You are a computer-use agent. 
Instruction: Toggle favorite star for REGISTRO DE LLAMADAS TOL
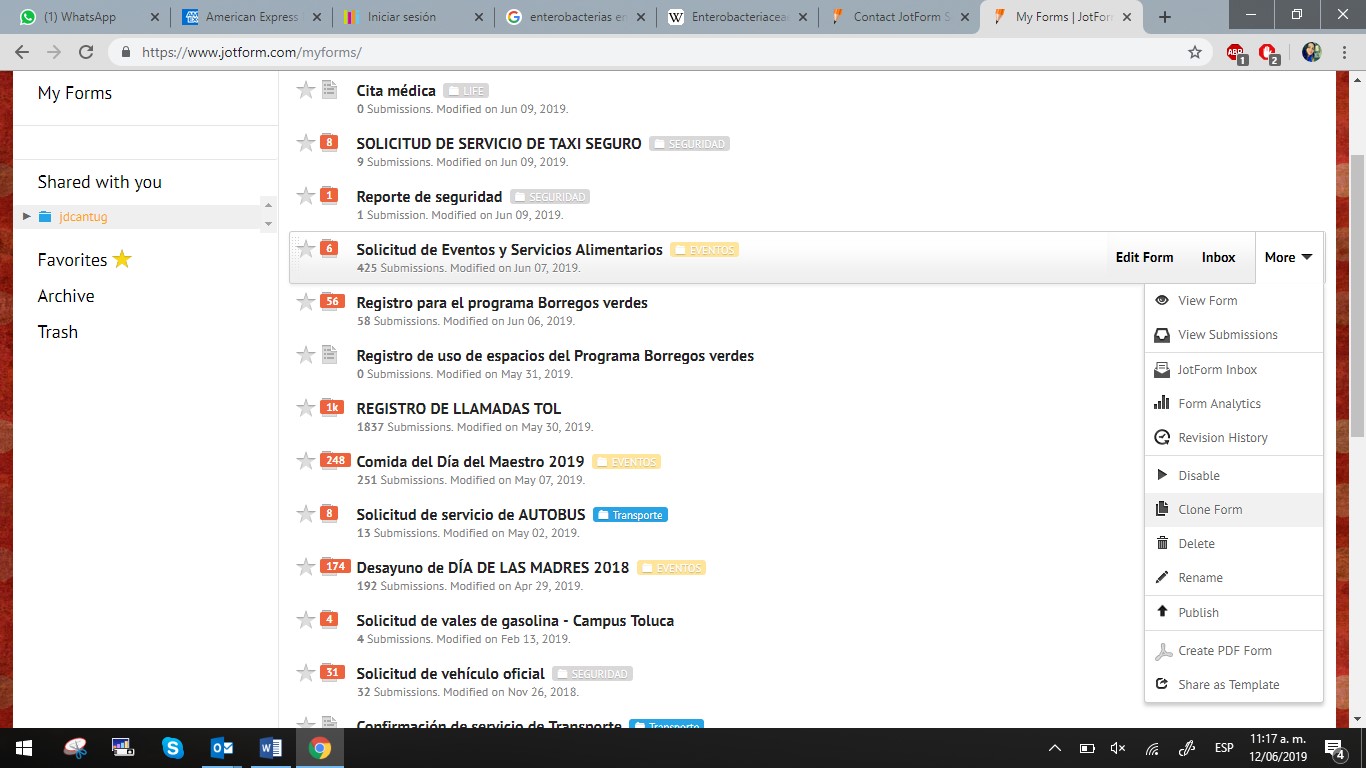click(306, 408)
